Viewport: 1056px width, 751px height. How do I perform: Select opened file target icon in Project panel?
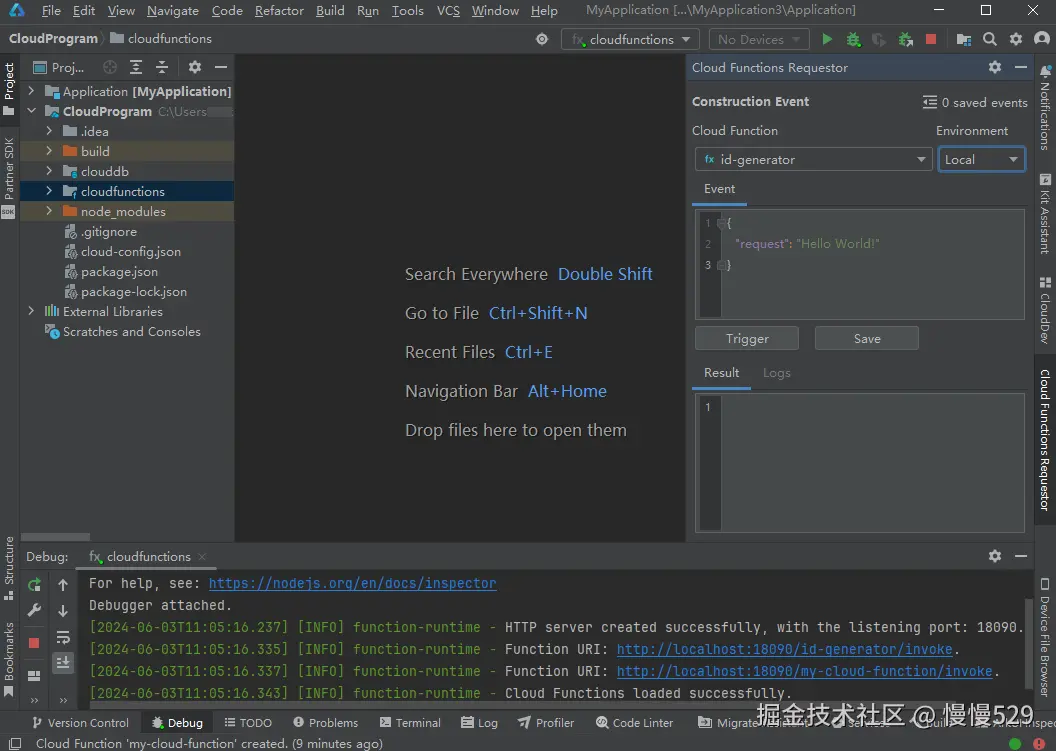point(110,67)
